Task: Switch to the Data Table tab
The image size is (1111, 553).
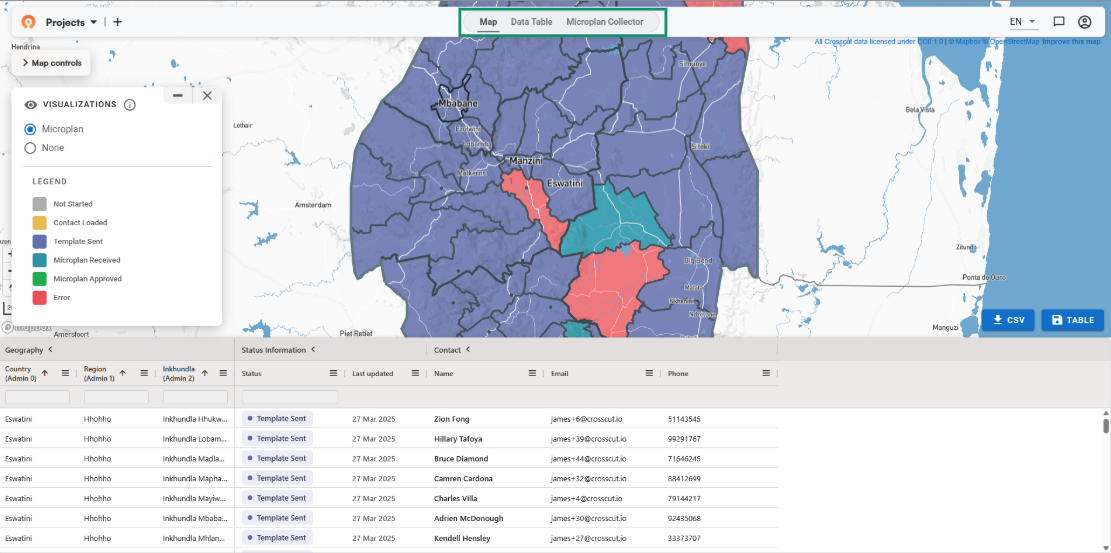Action: (x=531, y=22)
